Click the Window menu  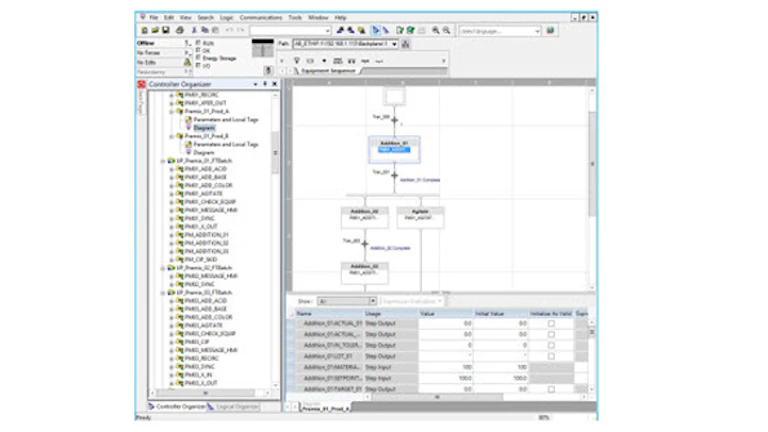click(x=318, y=17)
